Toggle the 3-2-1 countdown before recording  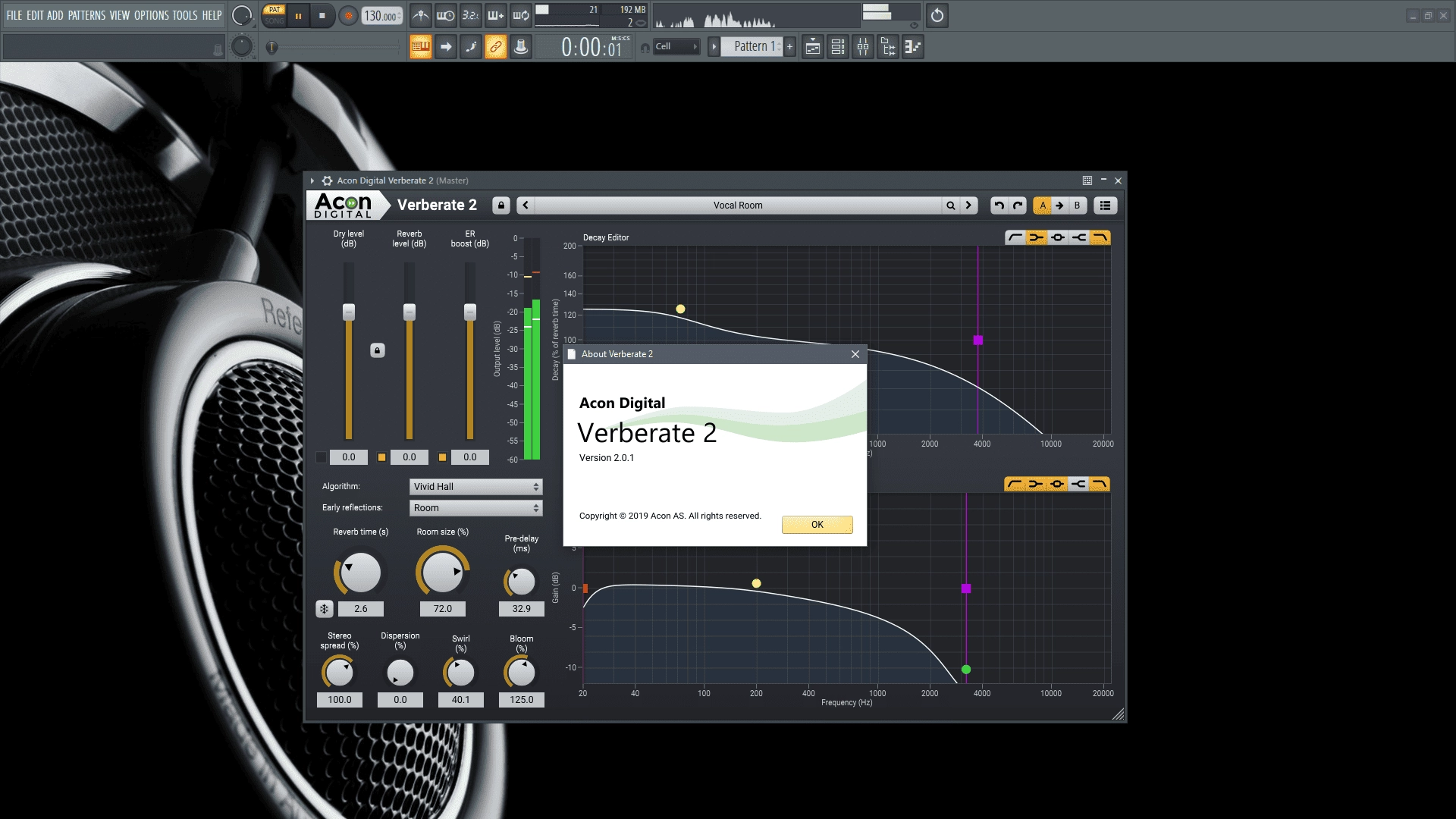(x=471, y=15)
